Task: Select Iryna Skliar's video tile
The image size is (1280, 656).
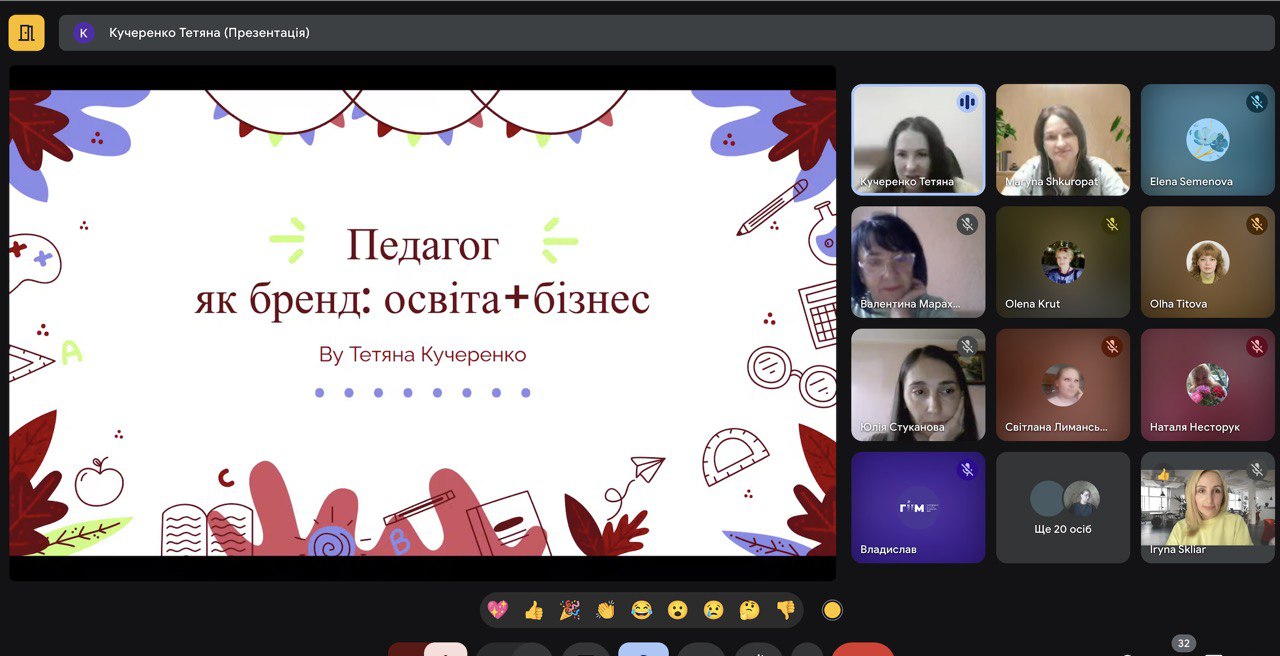Action: click(x=1207, y=507)
